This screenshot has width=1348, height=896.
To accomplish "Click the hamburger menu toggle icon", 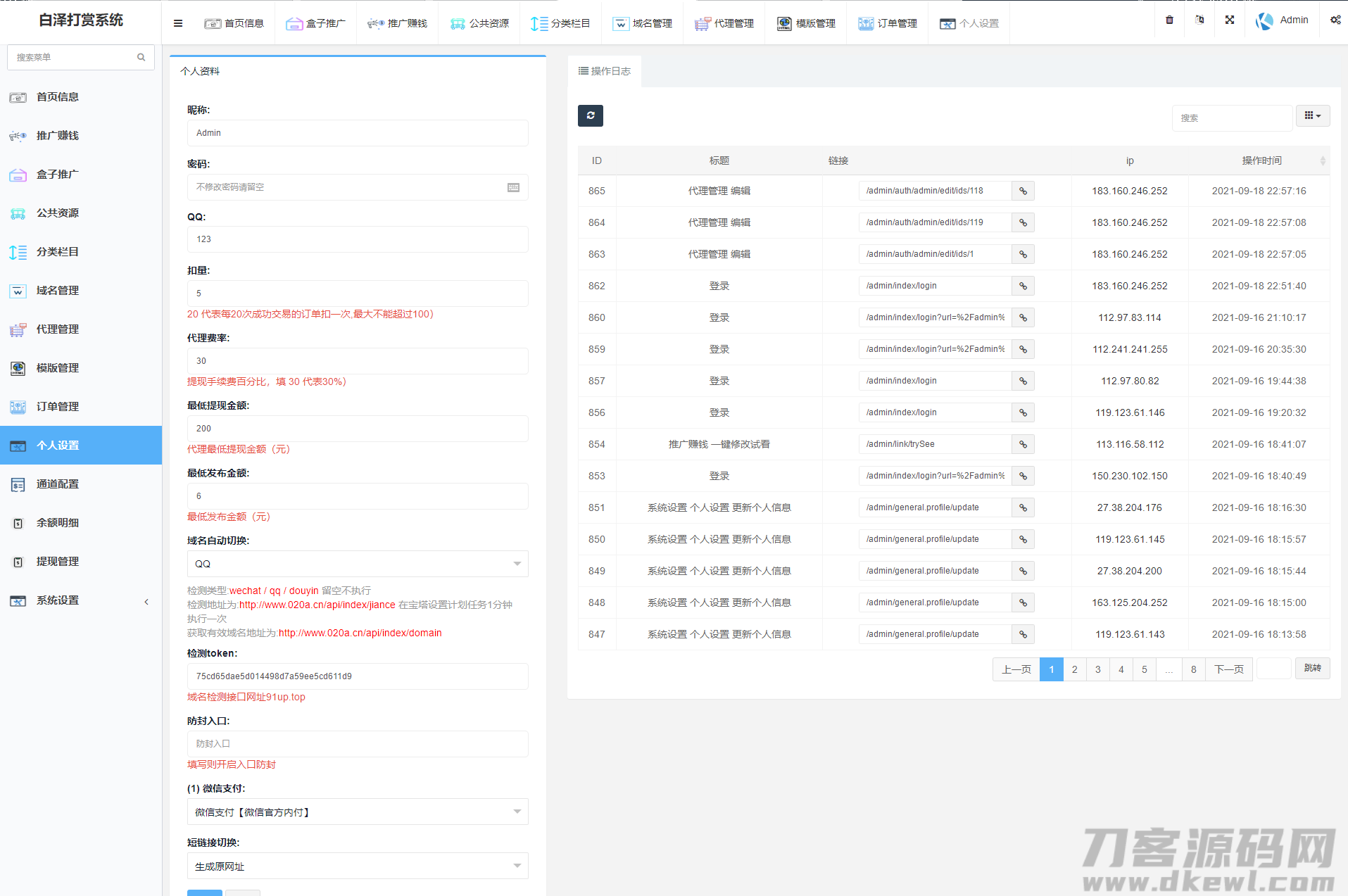I will click(x=178, y=23).
